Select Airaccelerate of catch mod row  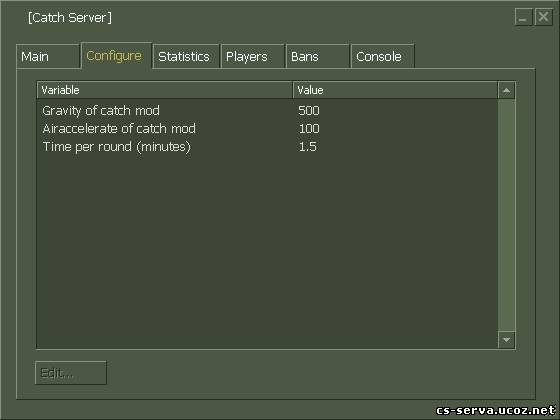[x=267, y=129]
